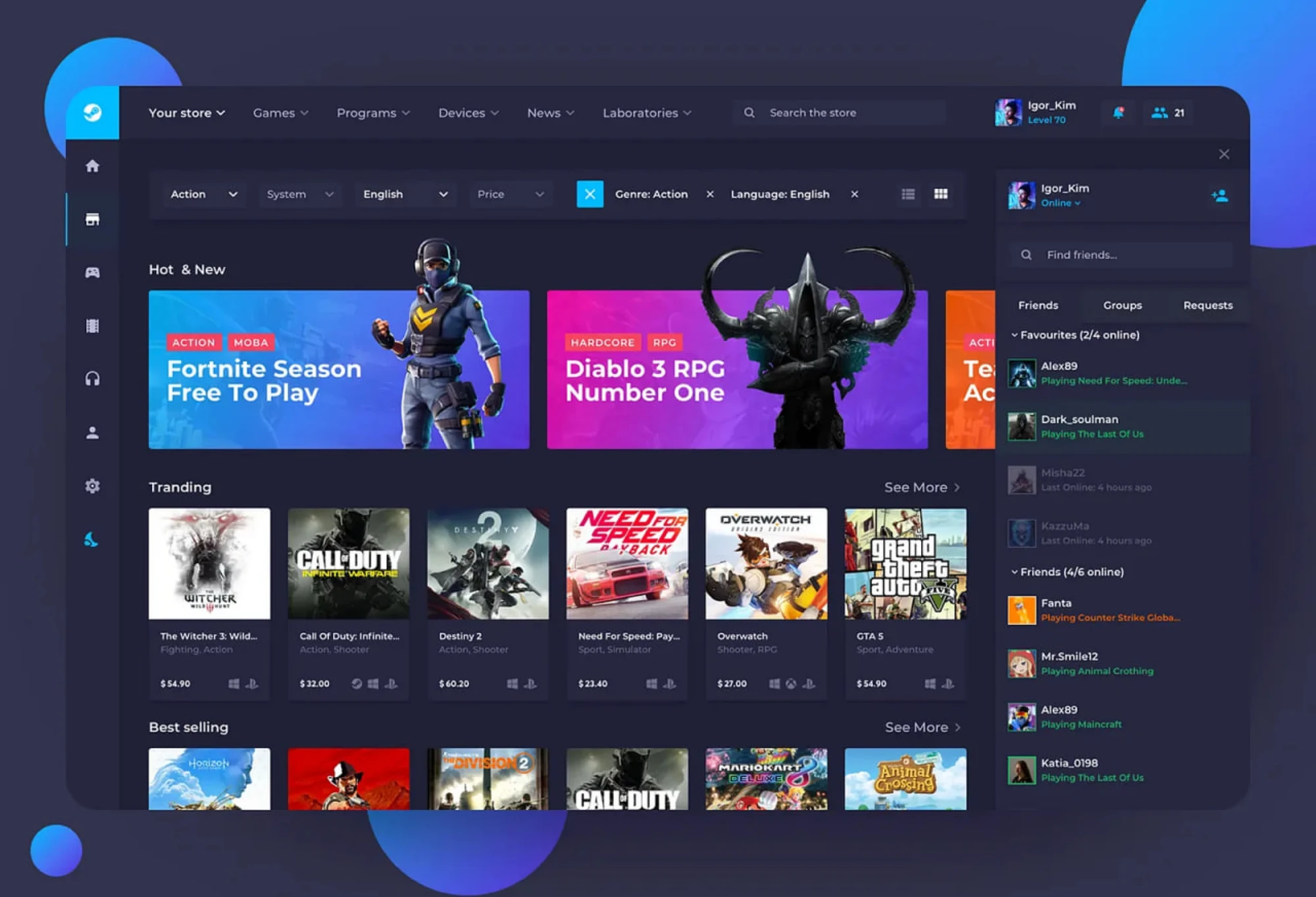Image resolution: width=1316 pixels, height=897 pixels.
Task: Open the Destiny 2 game card
Action: click(x=488, y=603)
